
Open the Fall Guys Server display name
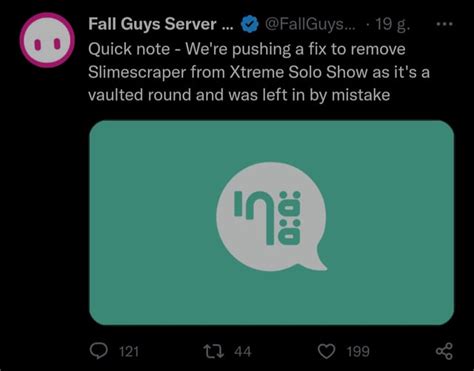pyautogui.click(x=161, y=24)
